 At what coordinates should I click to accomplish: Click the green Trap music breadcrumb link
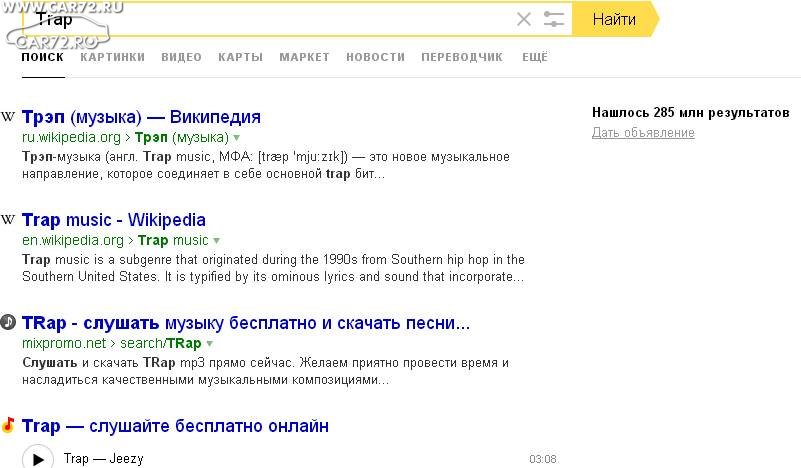[x=173, y=240]
